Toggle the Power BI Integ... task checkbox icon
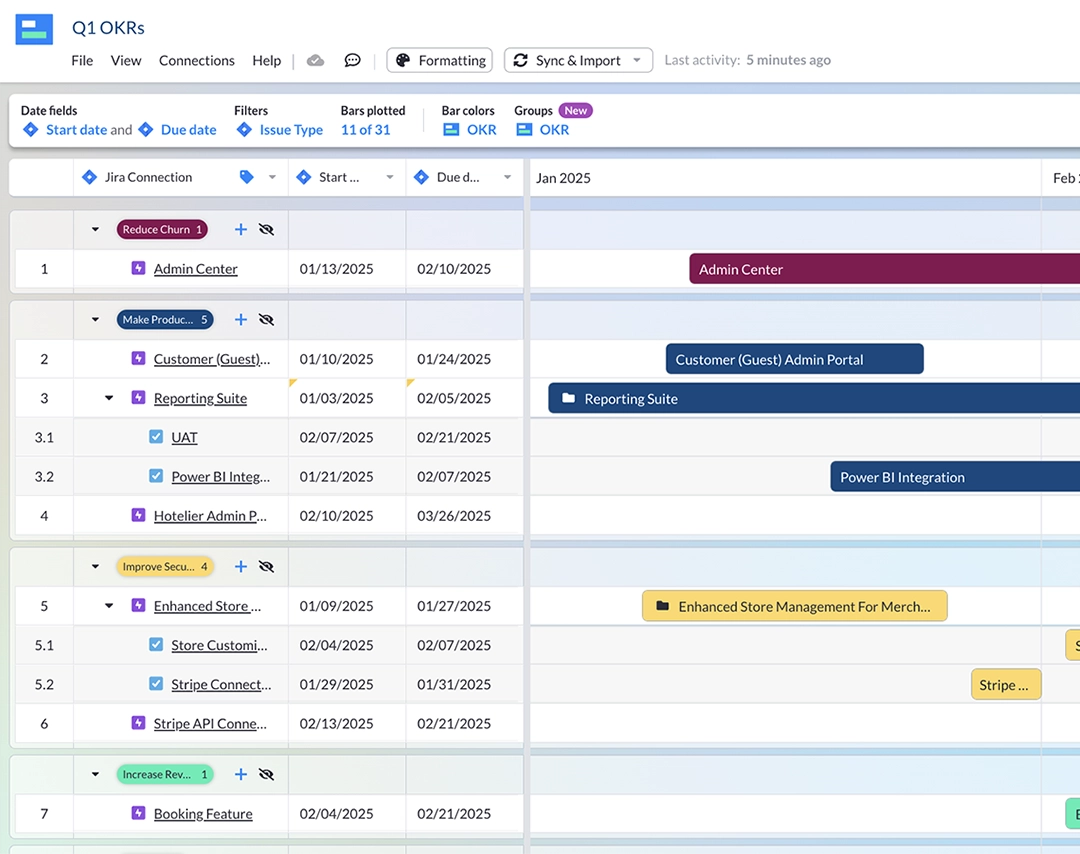The image size is (1080, 854). pos(156,476)
